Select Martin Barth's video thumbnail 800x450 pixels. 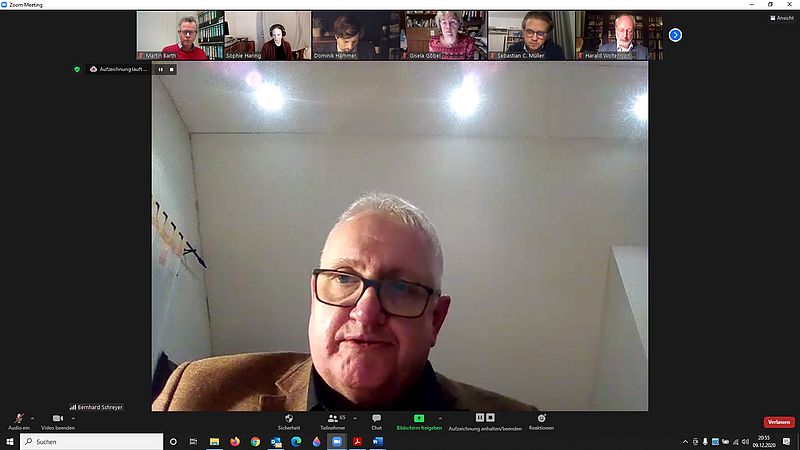(180, 36)
